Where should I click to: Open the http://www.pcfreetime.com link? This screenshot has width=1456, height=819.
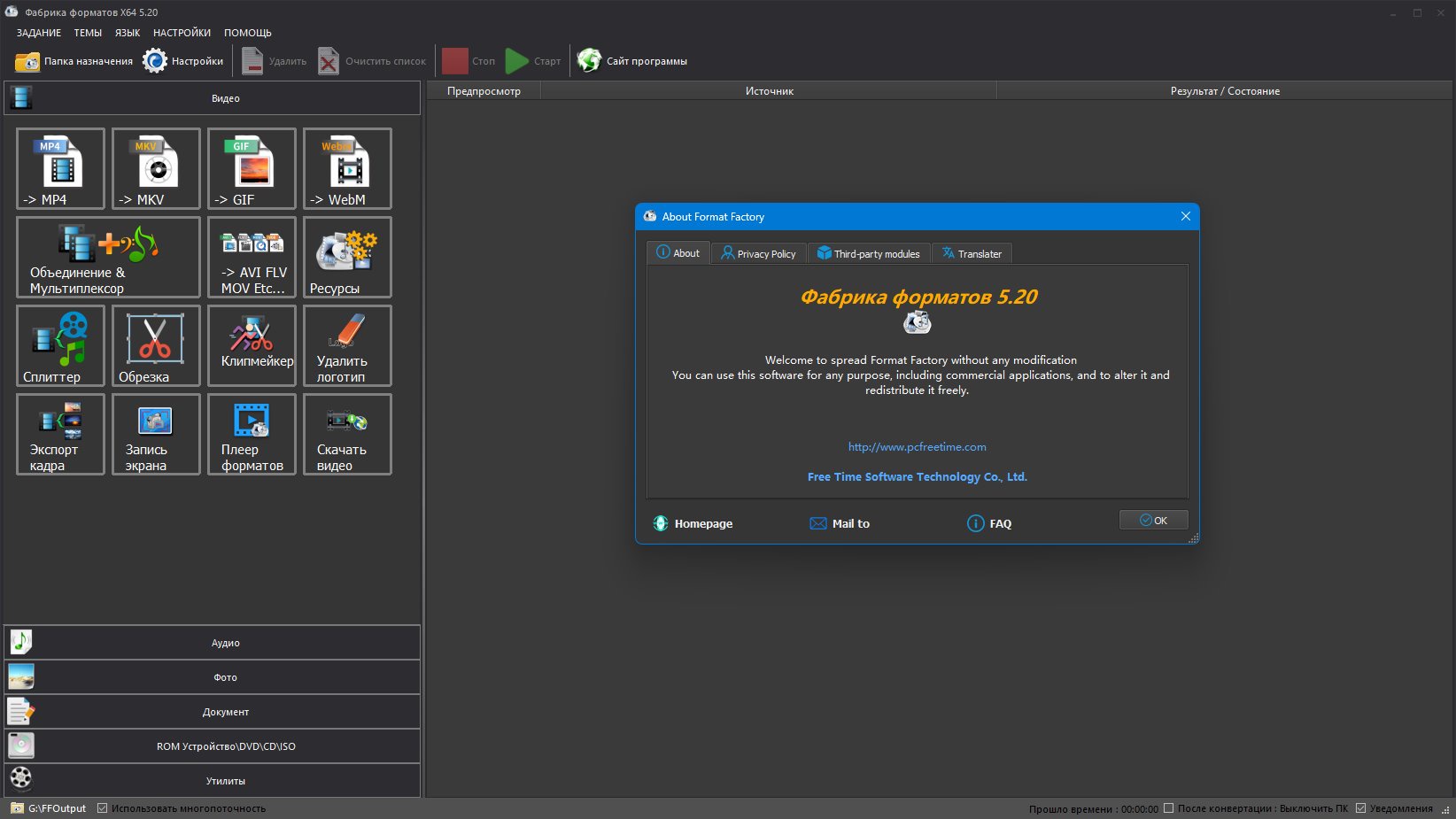click(917, 447)
